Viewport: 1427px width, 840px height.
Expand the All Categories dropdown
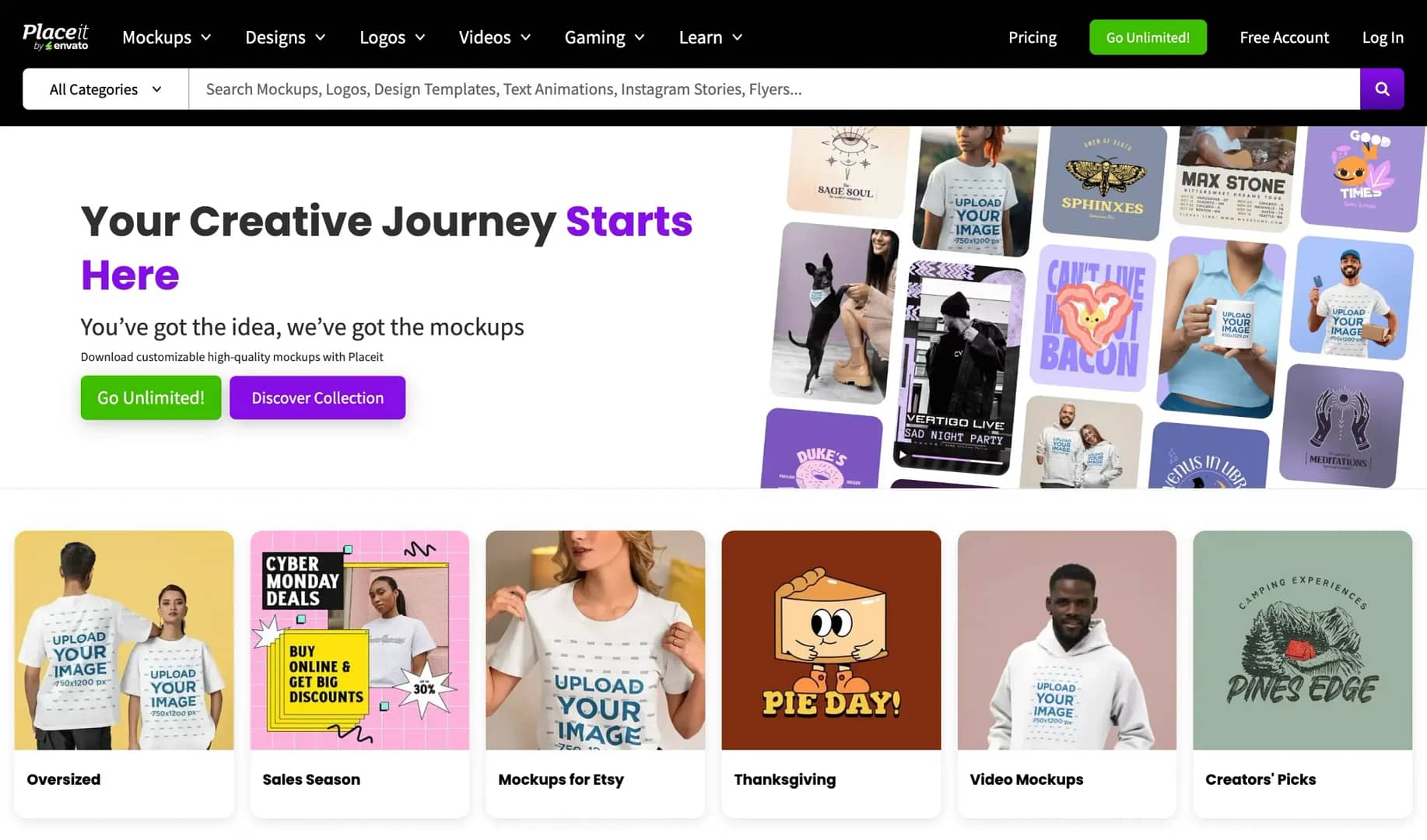106,89
